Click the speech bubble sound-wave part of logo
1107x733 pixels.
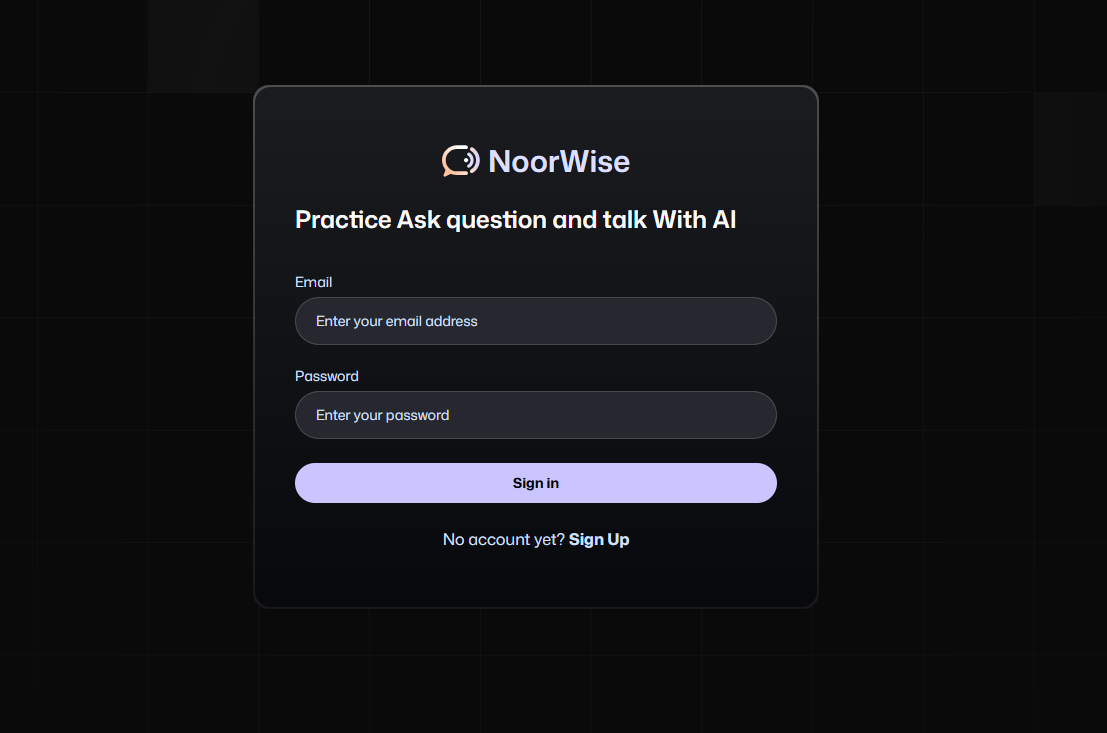(470, 160)
